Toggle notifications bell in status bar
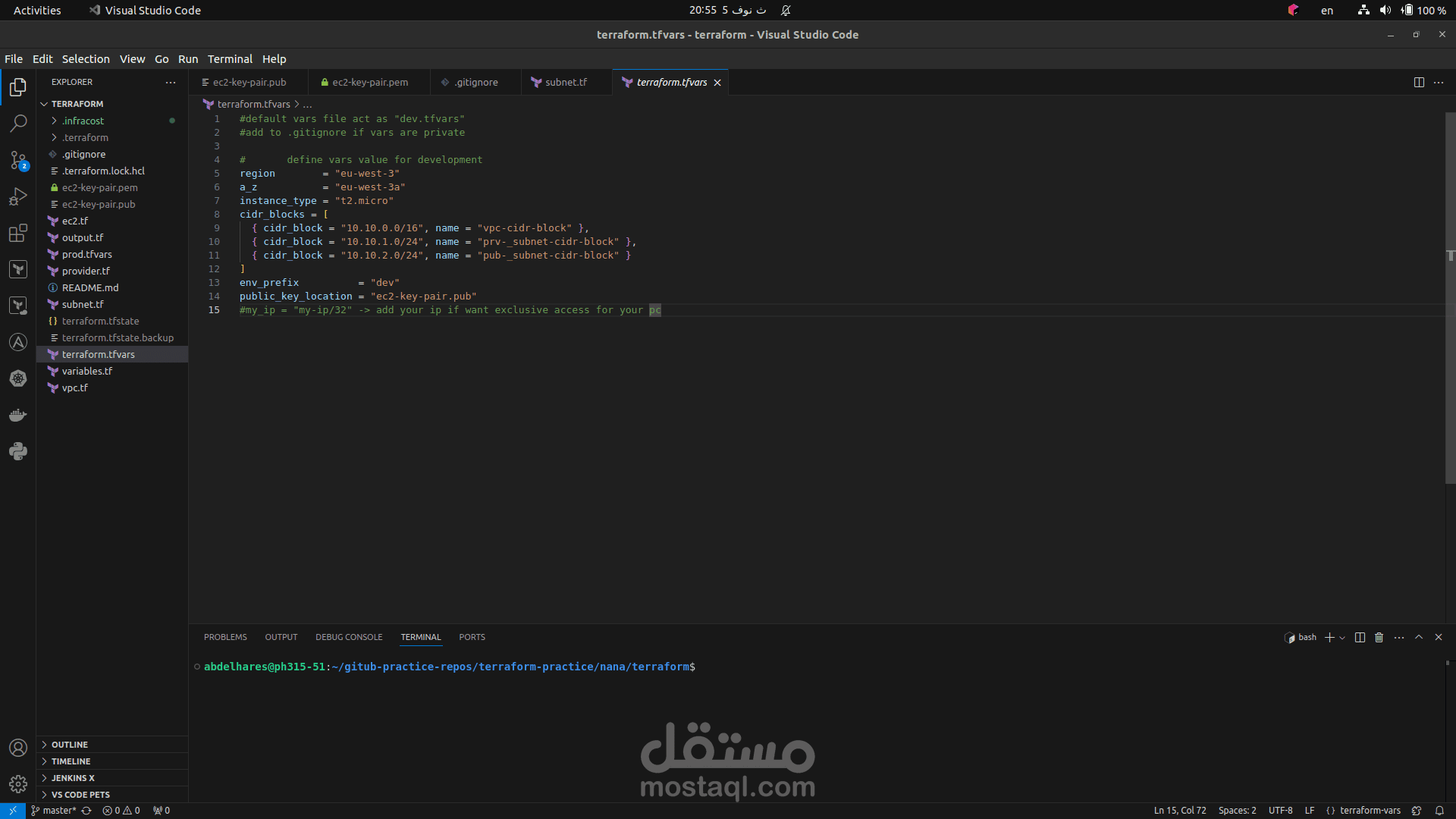This screenshot has width=1456, height=819. pos(1439,811)
